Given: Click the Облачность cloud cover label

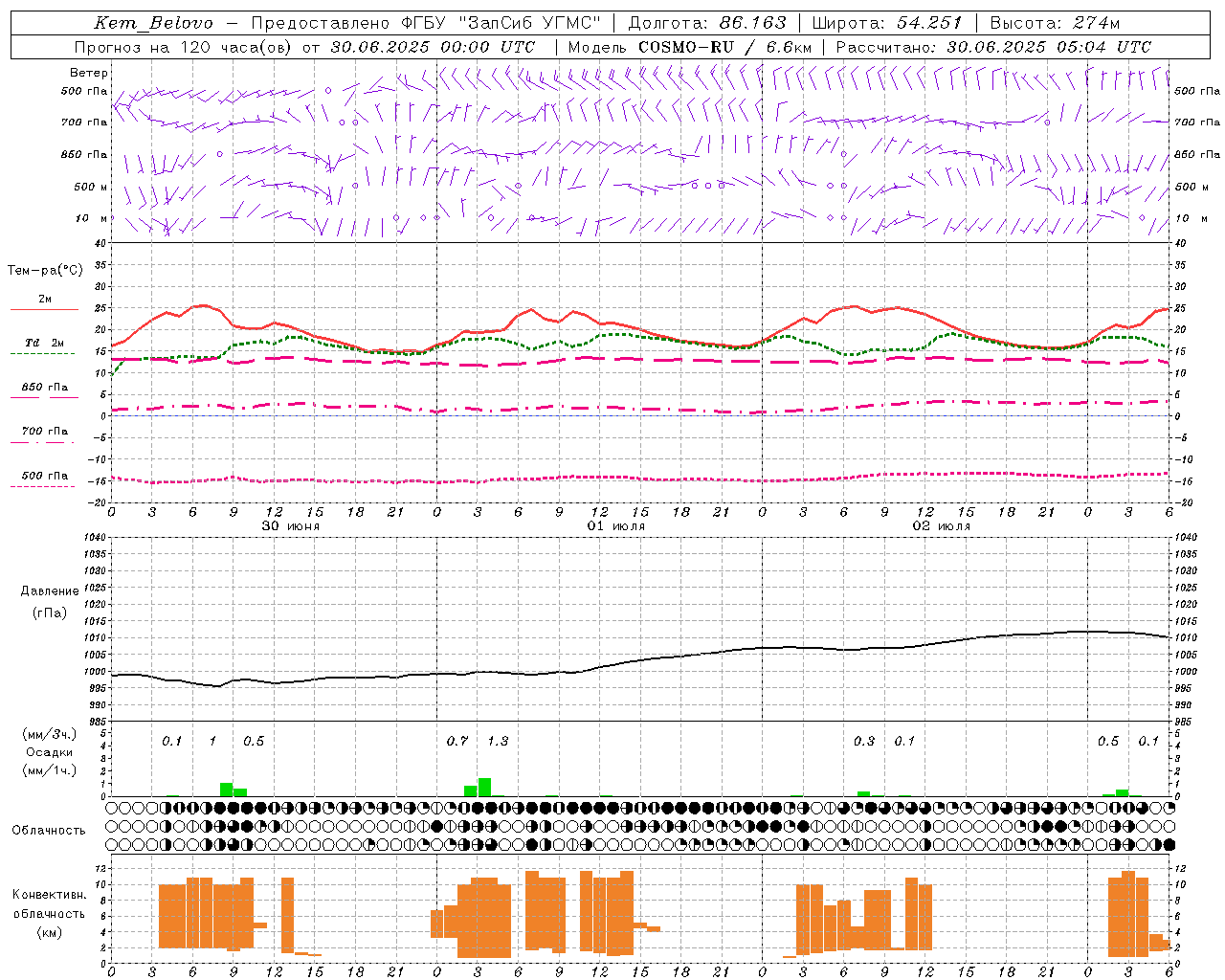Looking at the screenshot, I should point(49,830).
